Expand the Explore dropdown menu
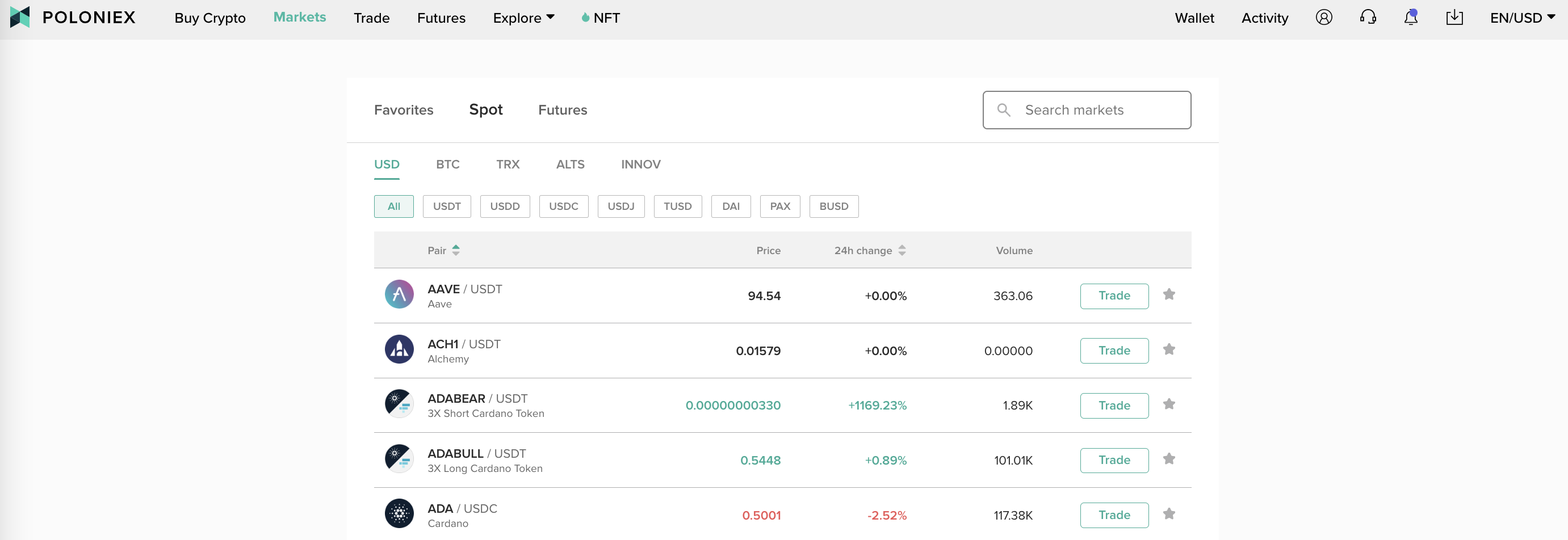 (x=523, y=18)
